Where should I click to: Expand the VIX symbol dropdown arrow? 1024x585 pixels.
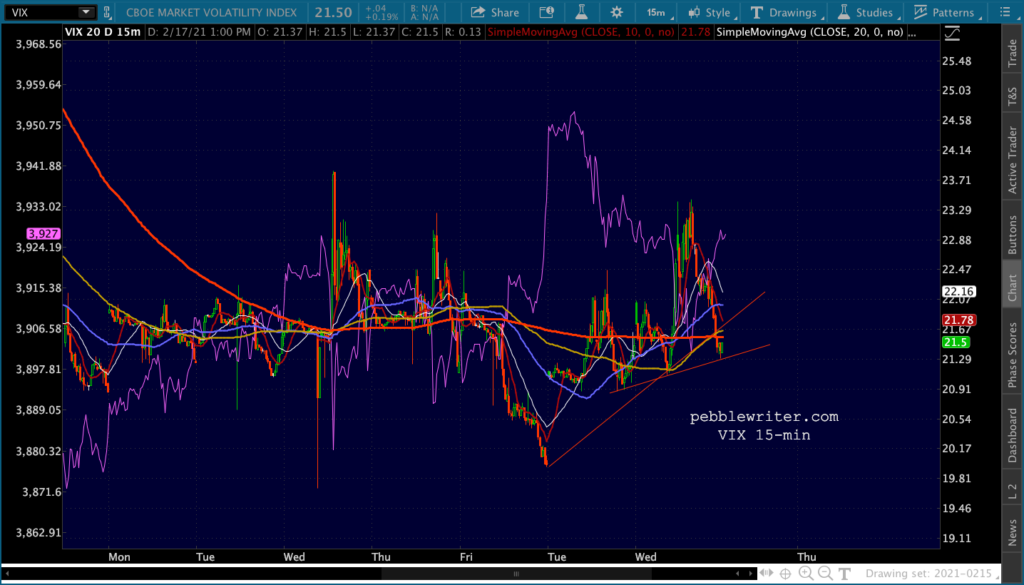click(86, 12)
